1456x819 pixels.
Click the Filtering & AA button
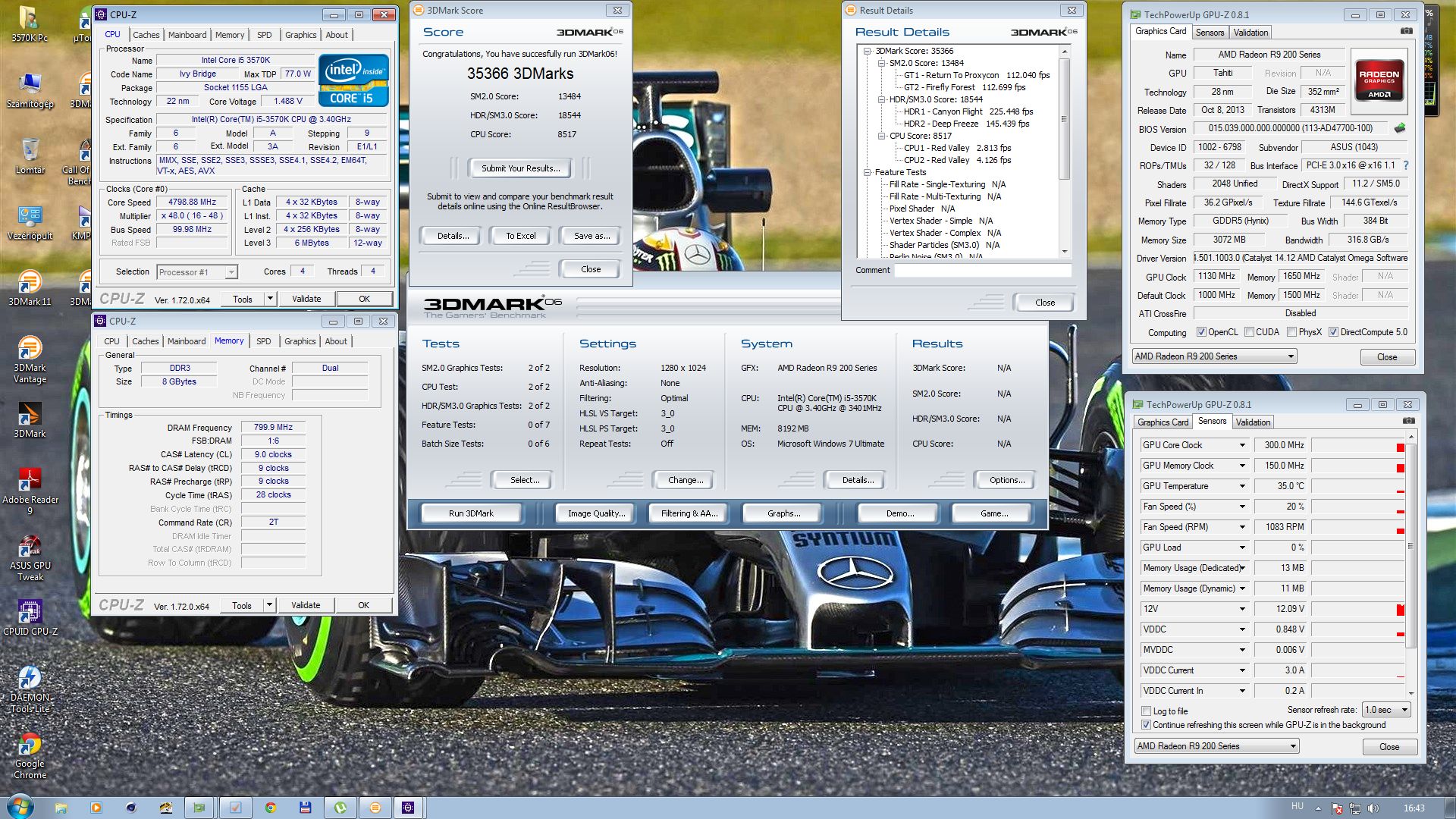[689, 513]
